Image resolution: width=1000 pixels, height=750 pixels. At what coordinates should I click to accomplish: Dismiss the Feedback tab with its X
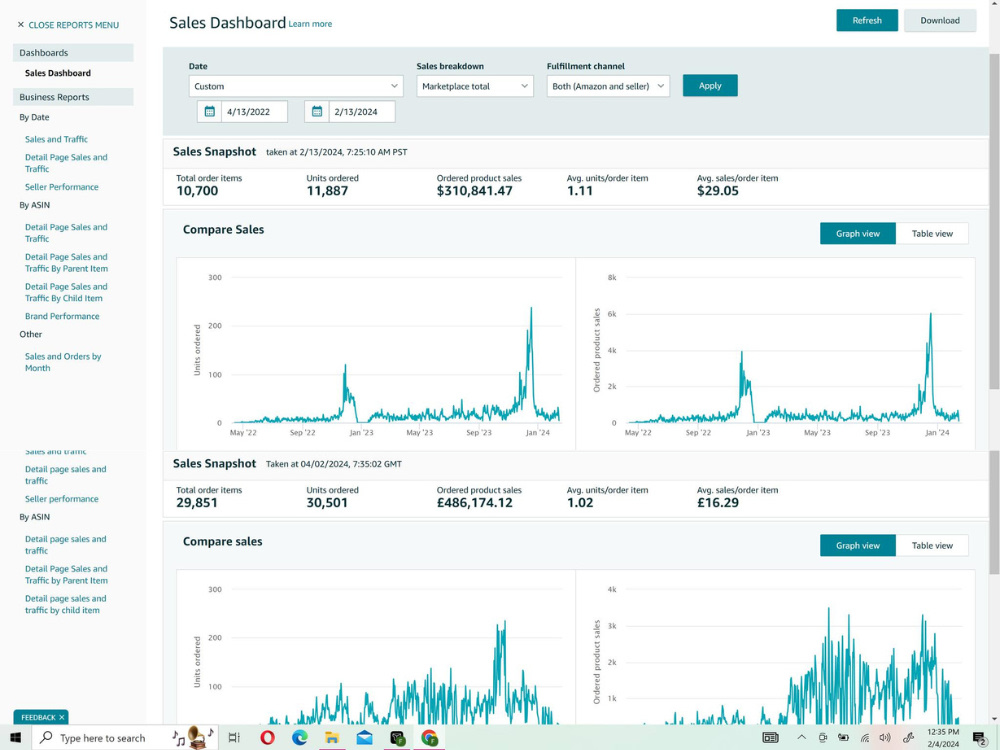[61, 717]
